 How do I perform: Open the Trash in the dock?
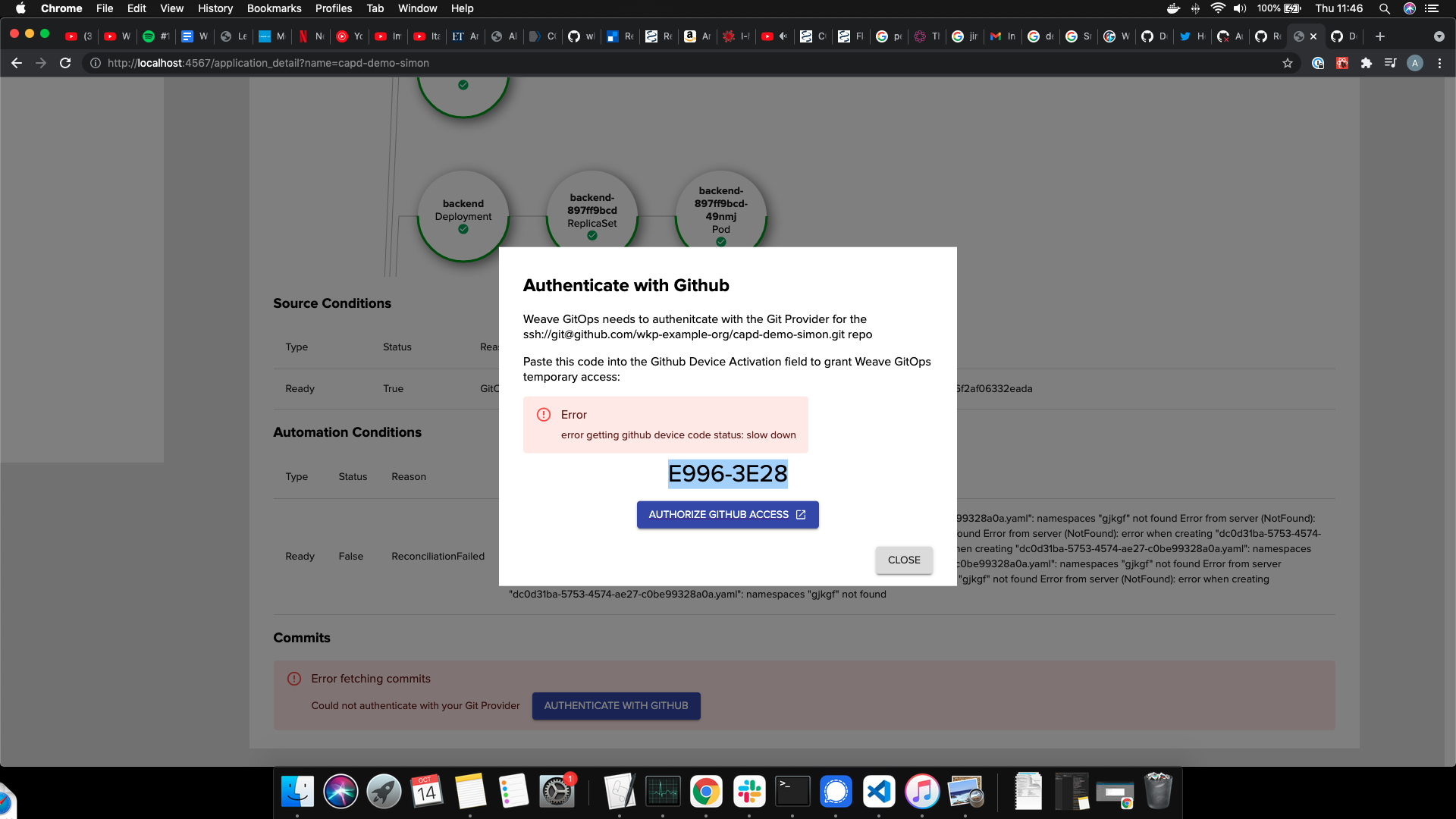pos(1158,791)
